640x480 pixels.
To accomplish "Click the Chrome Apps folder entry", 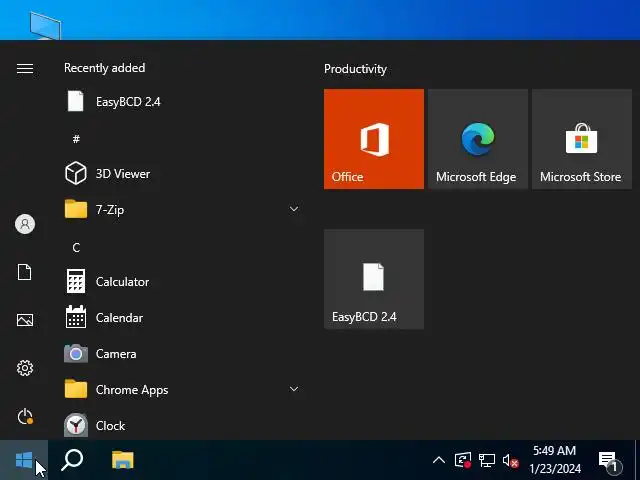I will tap(181, 389).
